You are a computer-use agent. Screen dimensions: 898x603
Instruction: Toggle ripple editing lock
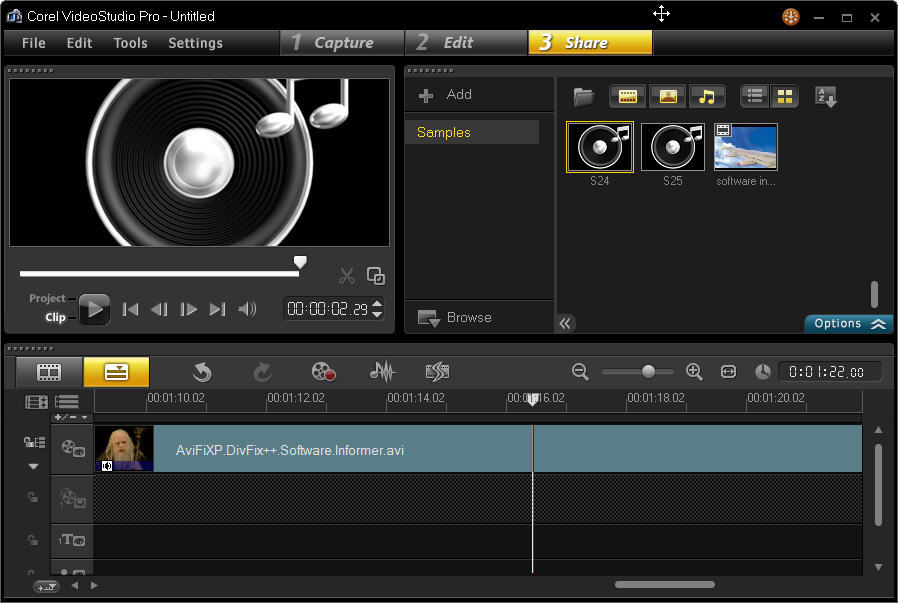point(34,442)
